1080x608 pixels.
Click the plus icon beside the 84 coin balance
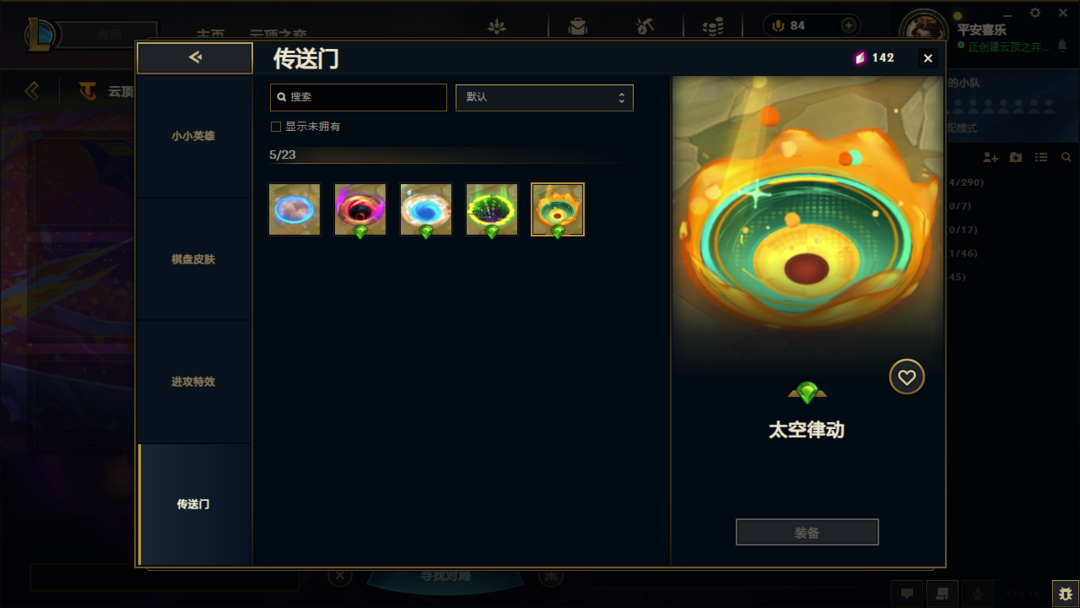pyautogui.click(x=849, y=25)
